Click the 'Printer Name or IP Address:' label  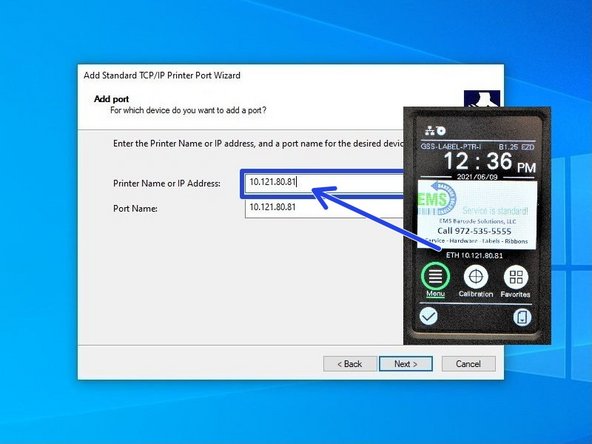[167, 183]
